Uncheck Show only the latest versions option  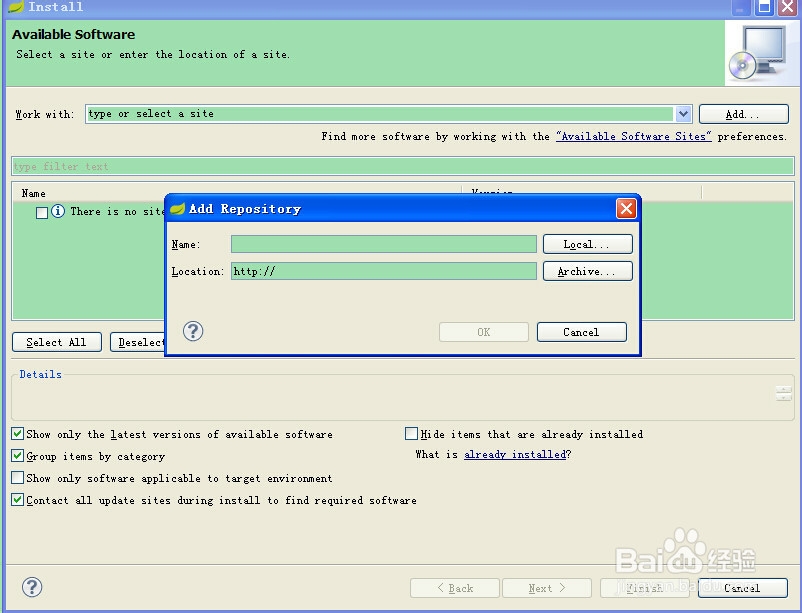[x=16, y=434]
